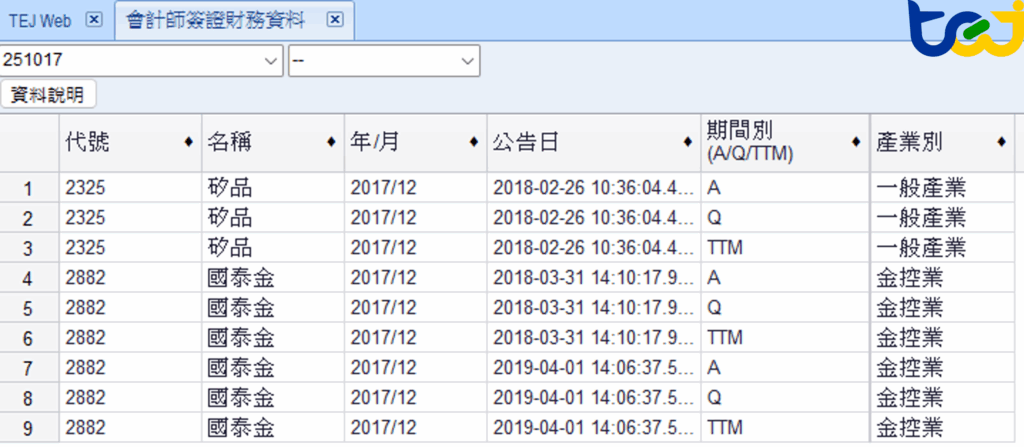Click sort icon on 期間別 column
Image resolution: width=1024 pixels, height=447 pixels.
(855, 143)
